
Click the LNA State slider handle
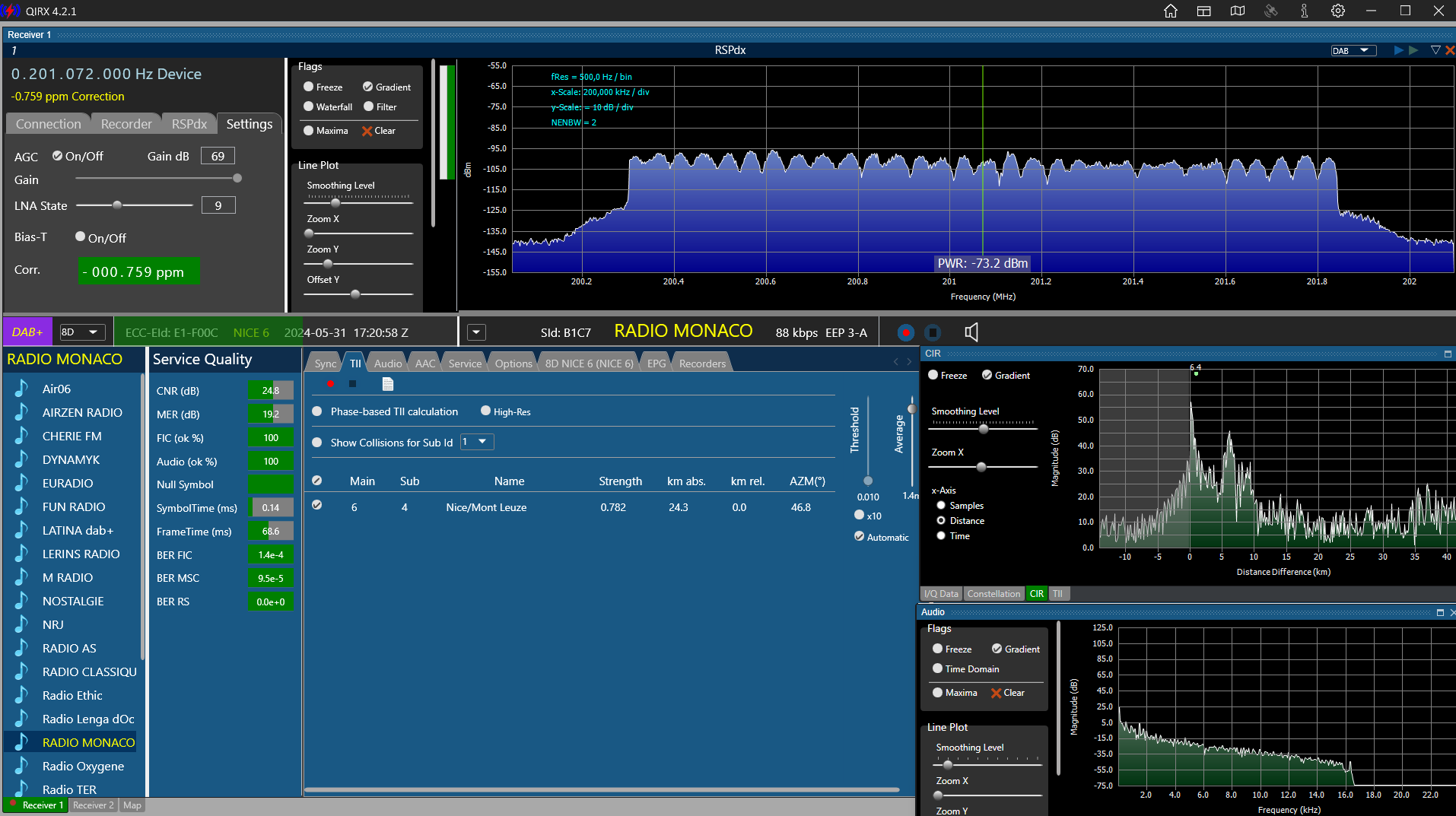click(117, 205)
